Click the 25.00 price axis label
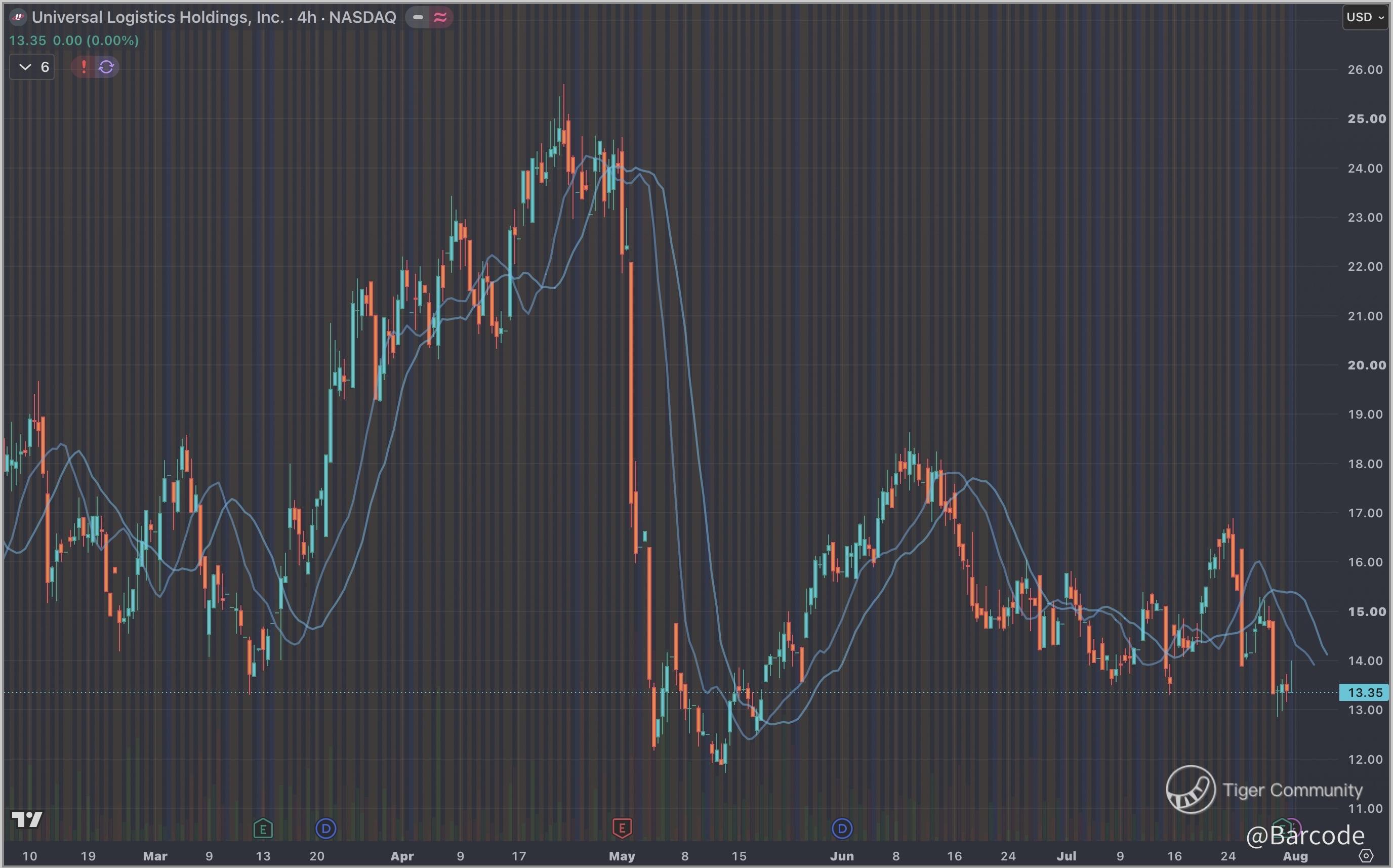1393x868 pixels. (1366, 119)
